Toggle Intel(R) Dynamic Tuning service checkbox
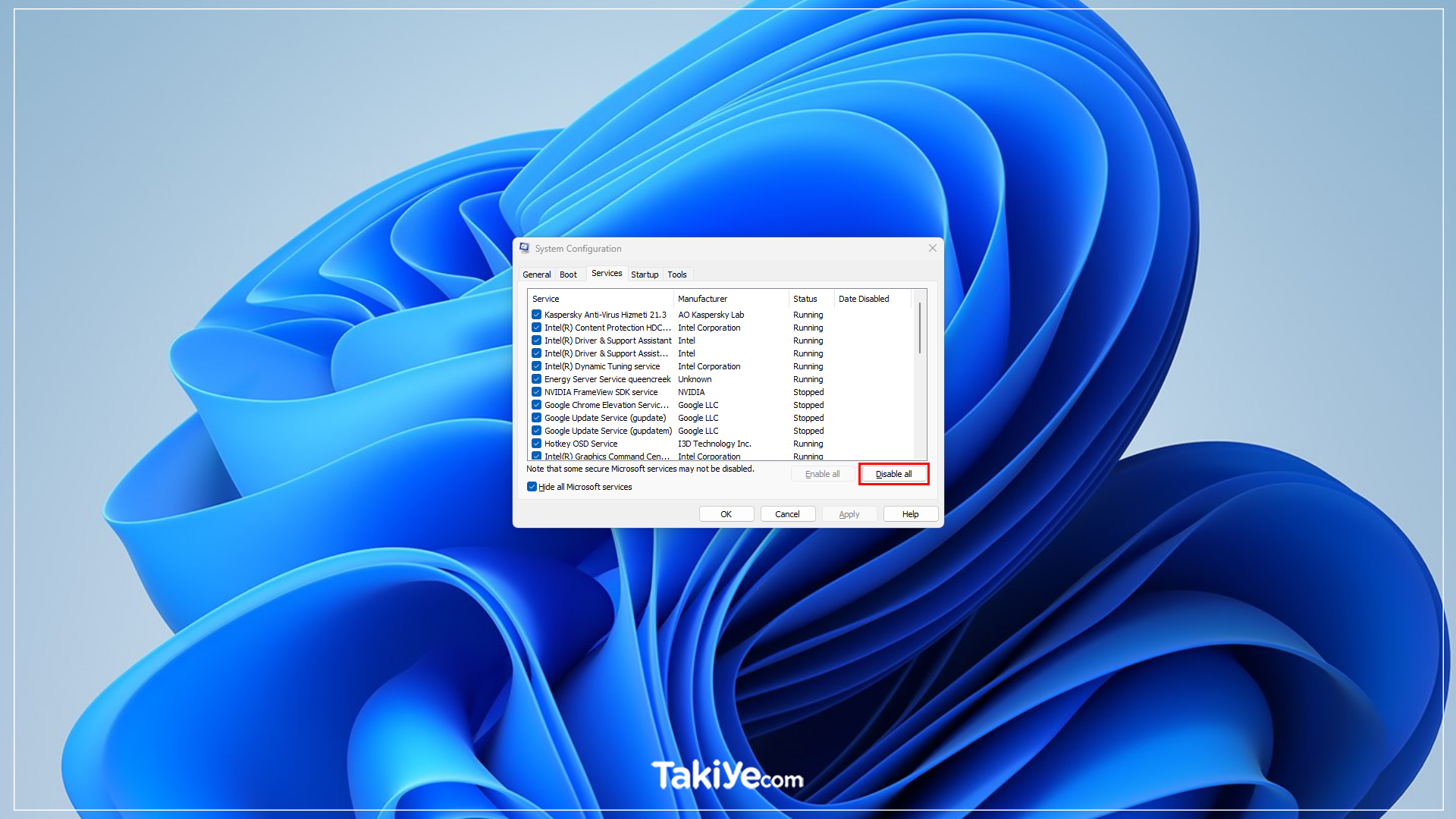1456x819 pixels. [x=536, y=366]
